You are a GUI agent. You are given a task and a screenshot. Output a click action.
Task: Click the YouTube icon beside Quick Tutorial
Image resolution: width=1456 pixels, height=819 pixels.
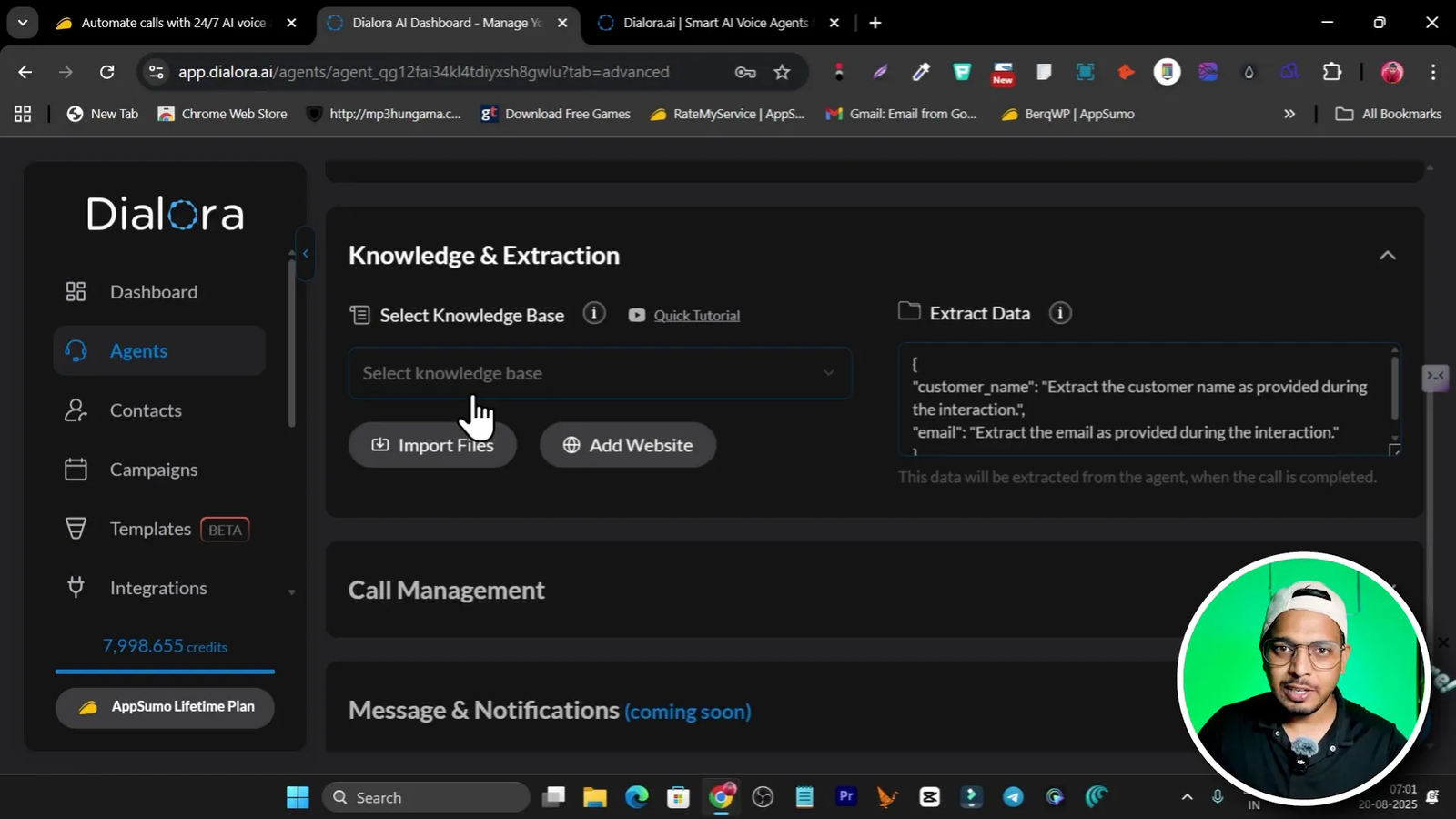click(637, 315)
